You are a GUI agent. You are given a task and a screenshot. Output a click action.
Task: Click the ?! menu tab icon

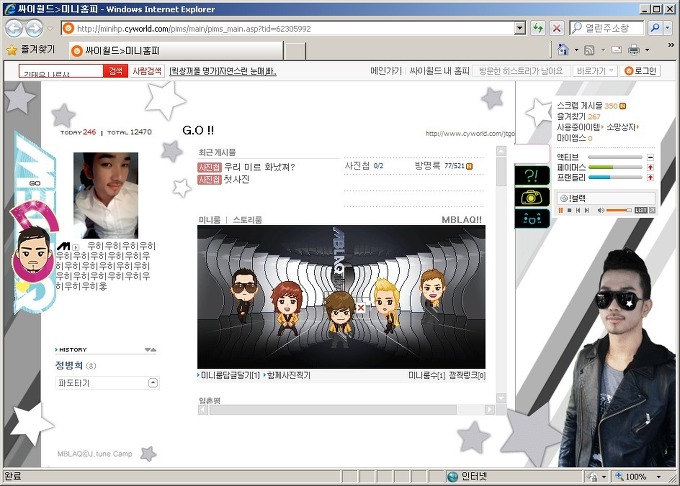[532, 176]
